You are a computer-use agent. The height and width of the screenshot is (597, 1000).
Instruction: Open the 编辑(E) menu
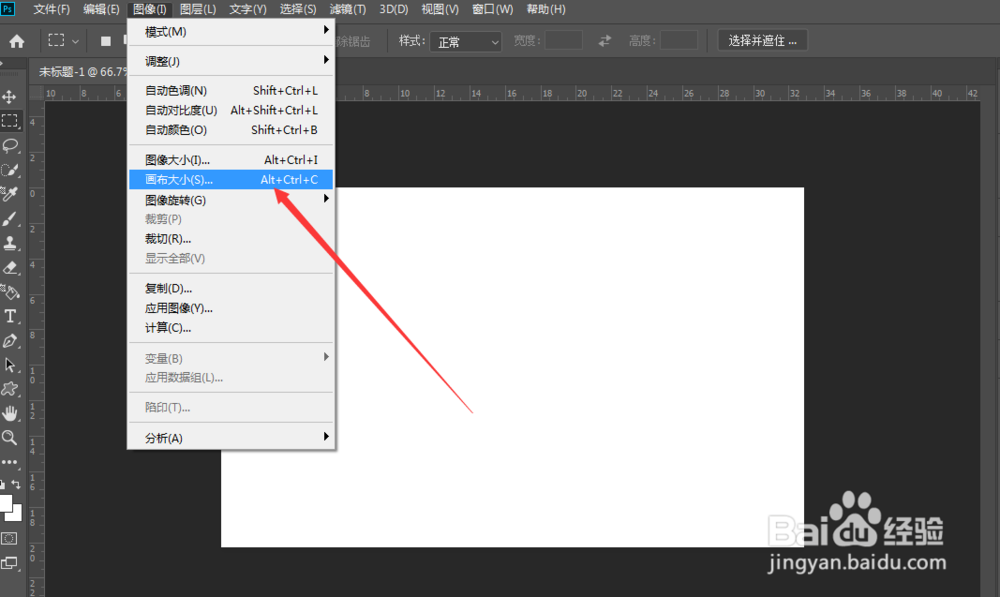tap(101, 9)
